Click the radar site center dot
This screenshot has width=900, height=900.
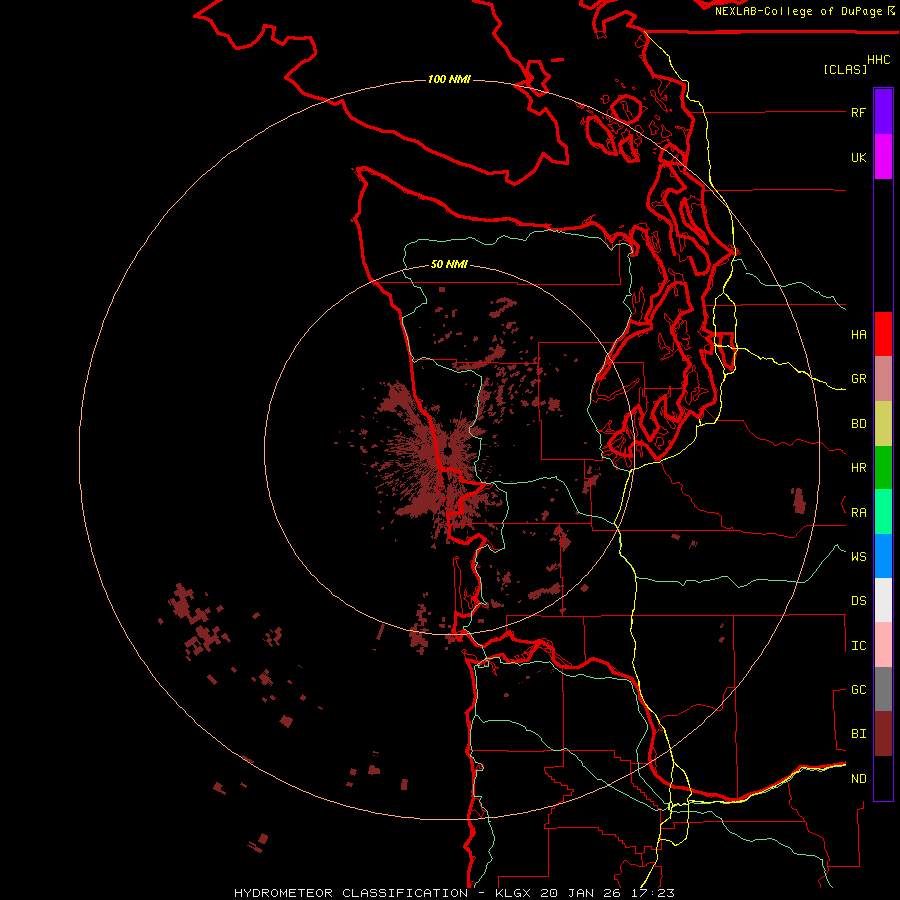[x=448, y=453]
